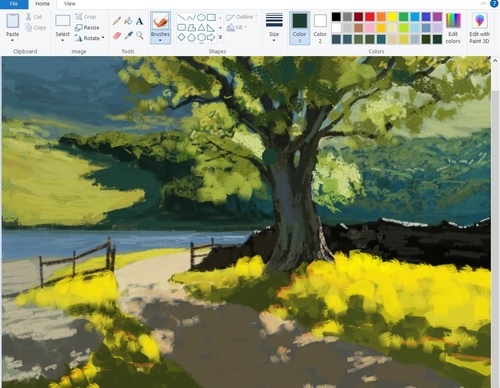Open the File menu
The image size is (500, 388).
coord(14,4)
